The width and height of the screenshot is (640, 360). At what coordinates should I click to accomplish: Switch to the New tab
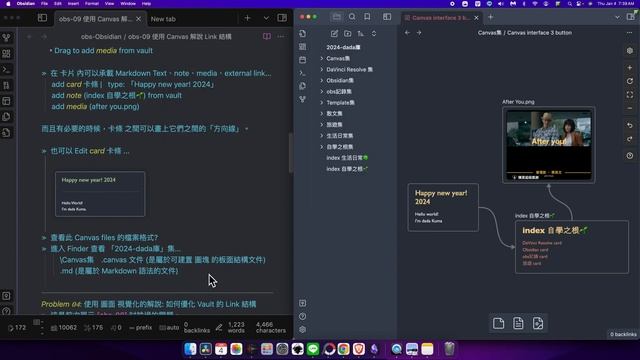[x=163, y=19]
